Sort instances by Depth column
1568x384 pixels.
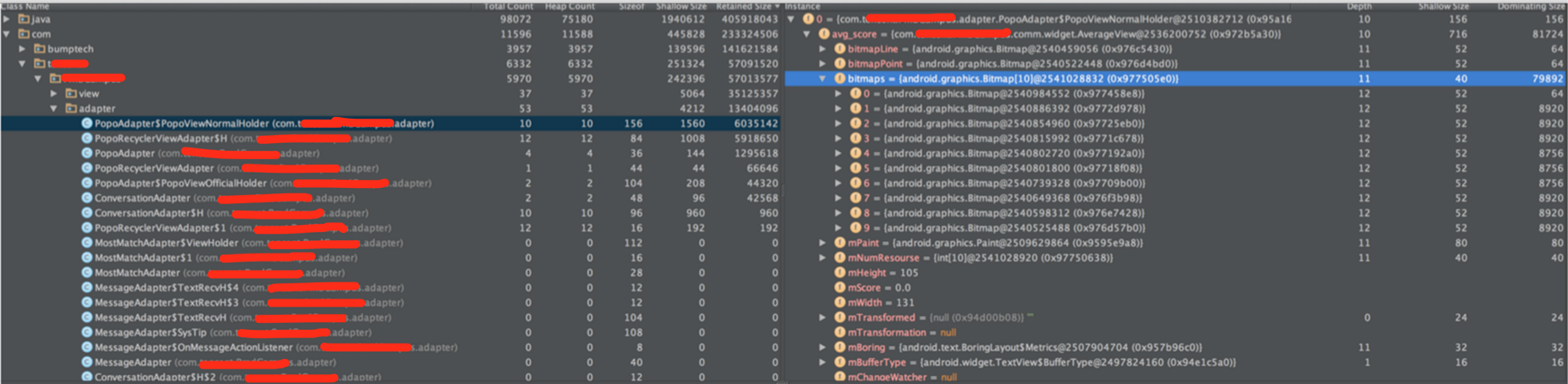(1359, 6)
